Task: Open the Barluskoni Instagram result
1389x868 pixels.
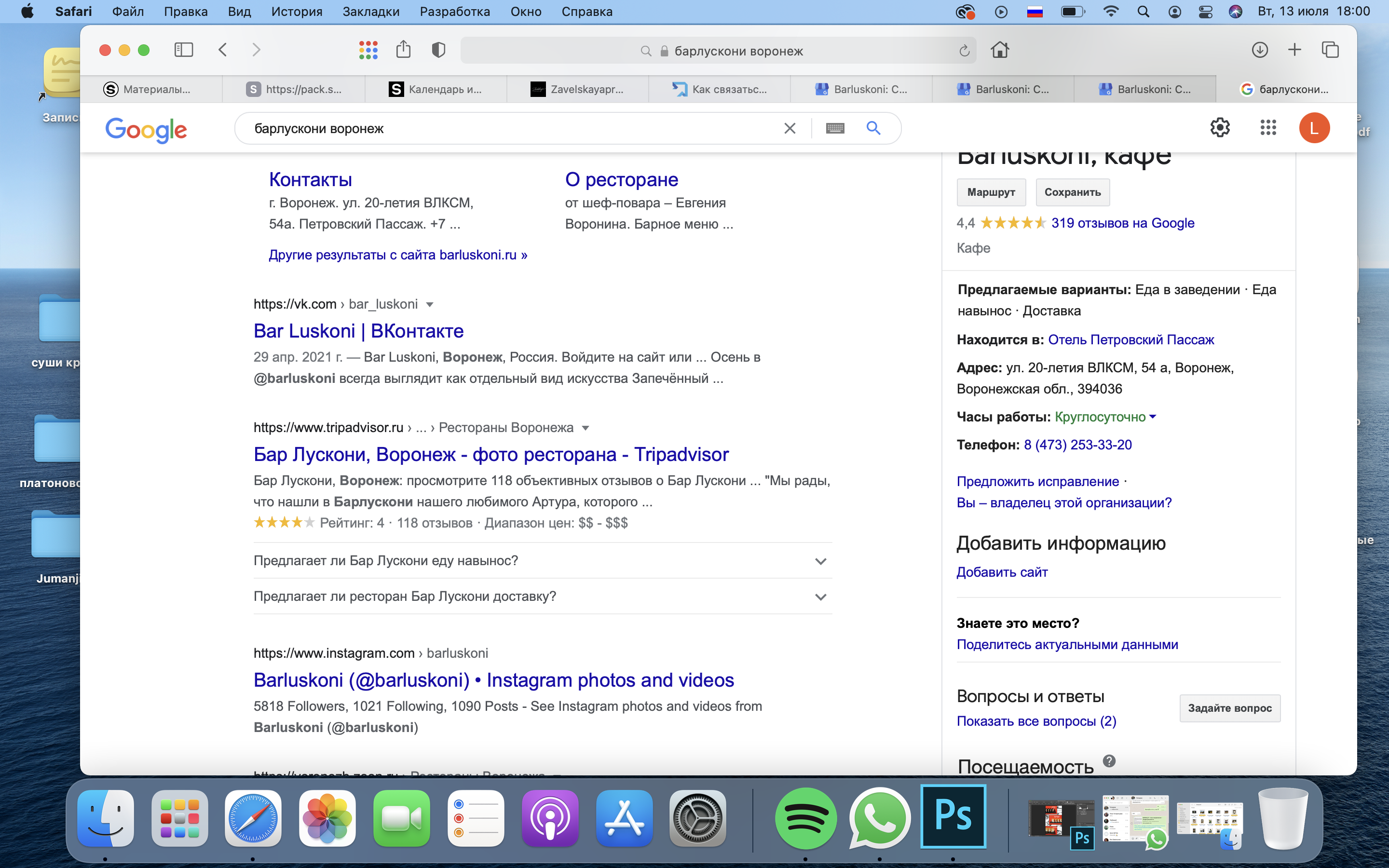Action: [x=493, y=680]
